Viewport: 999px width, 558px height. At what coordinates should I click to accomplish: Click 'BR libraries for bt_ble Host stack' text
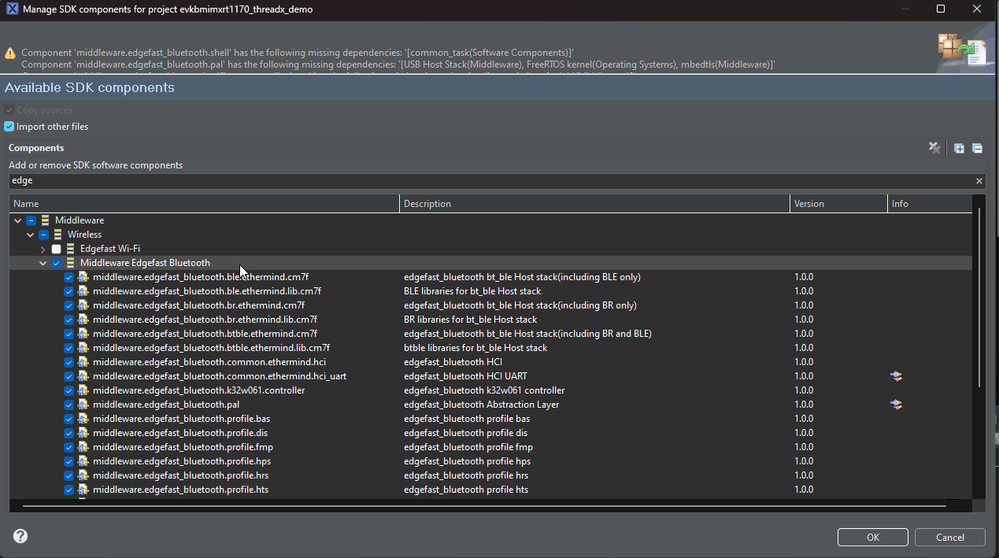coord(470,320)
